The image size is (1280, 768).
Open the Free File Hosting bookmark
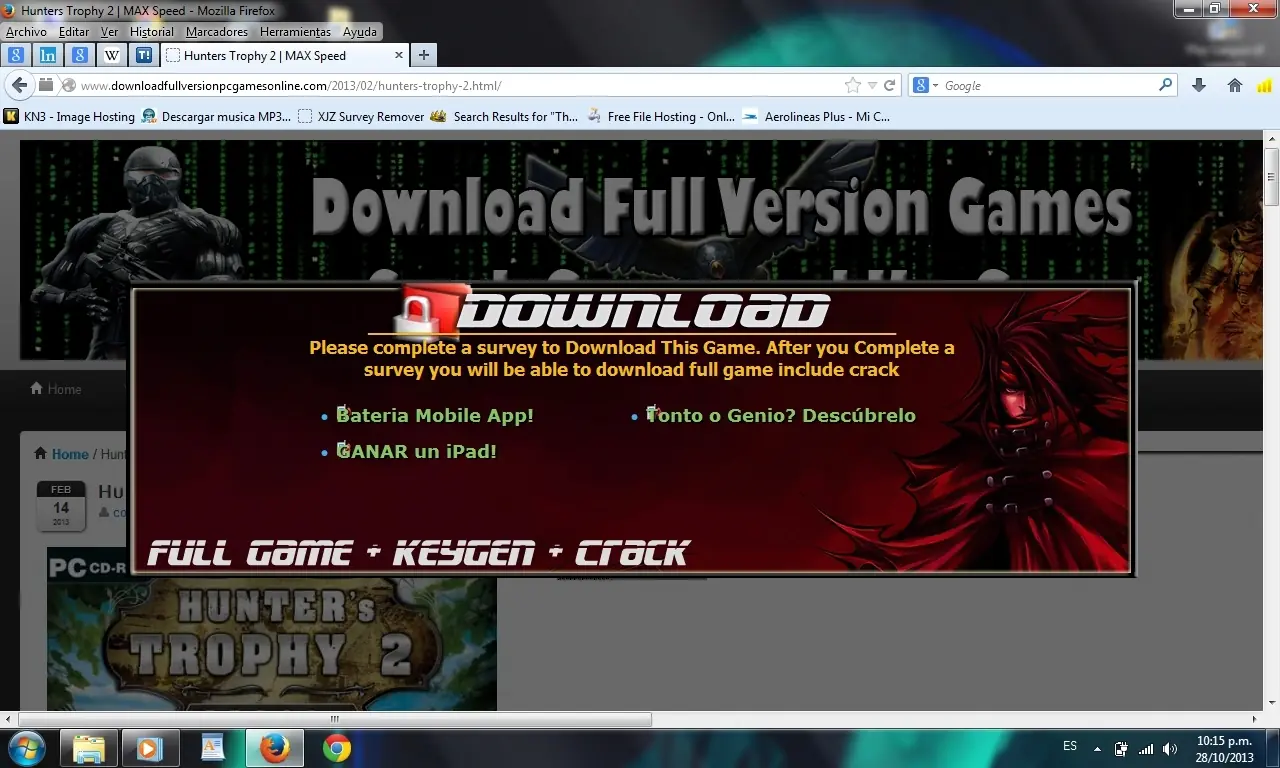(660, 116)
